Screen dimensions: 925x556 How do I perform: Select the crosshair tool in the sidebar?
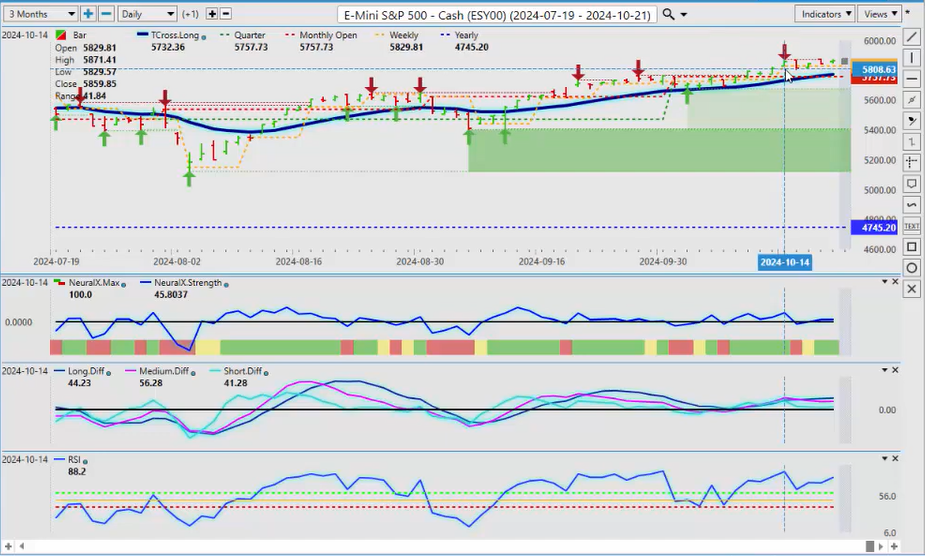(x=911, y=163)
